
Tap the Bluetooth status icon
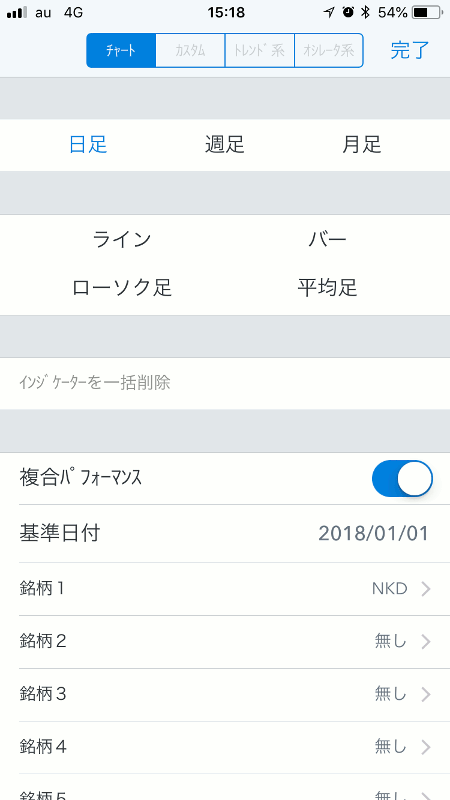point(365,13)
